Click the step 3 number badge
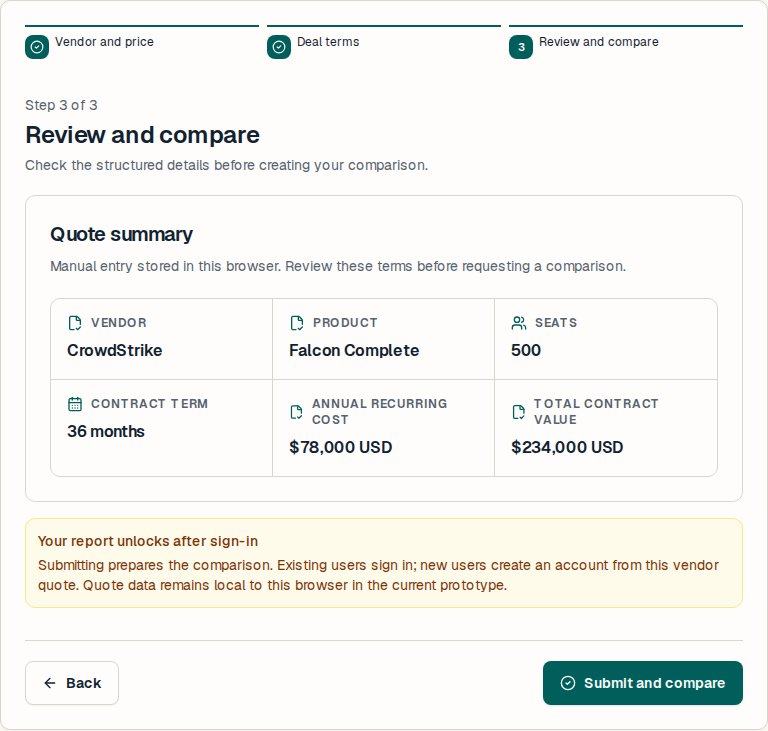 click(521, 47)
